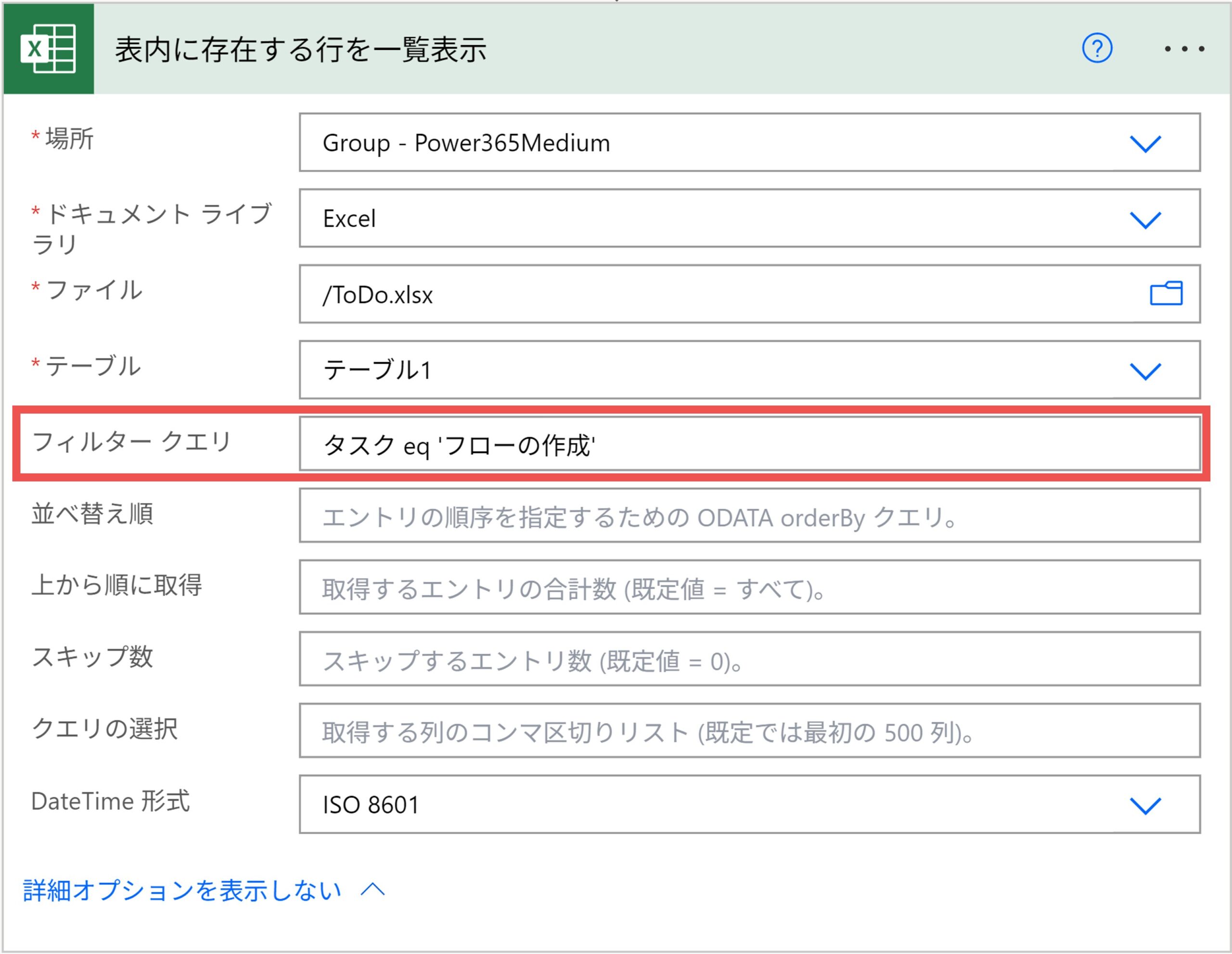Click 詳細オプションを表示しない link
1232x954 pixels.
click(181, 890)
